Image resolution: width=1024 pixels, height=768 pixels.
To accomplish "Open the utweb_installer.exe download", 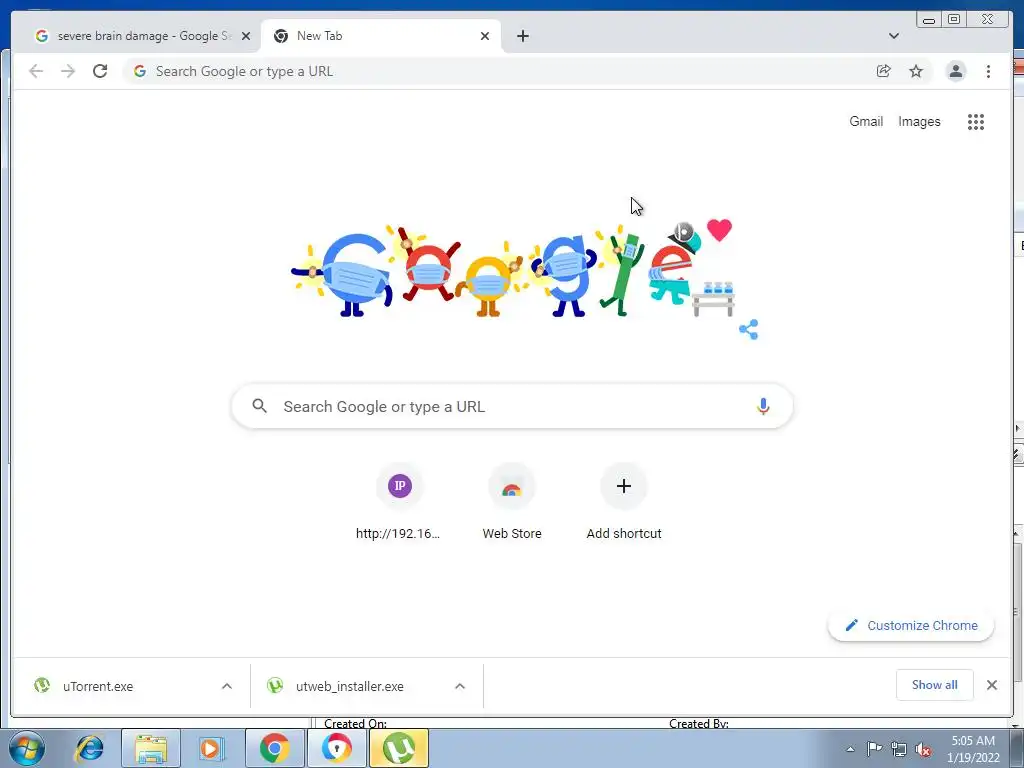I will coord(349,686).
